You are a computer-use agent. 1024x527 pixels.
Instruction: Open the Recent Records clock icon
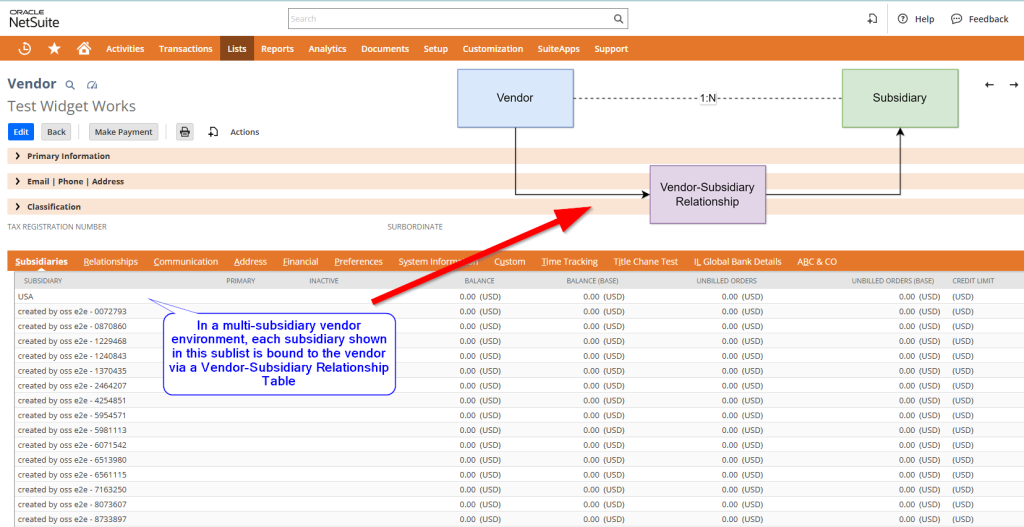click(x=24, y=48)
